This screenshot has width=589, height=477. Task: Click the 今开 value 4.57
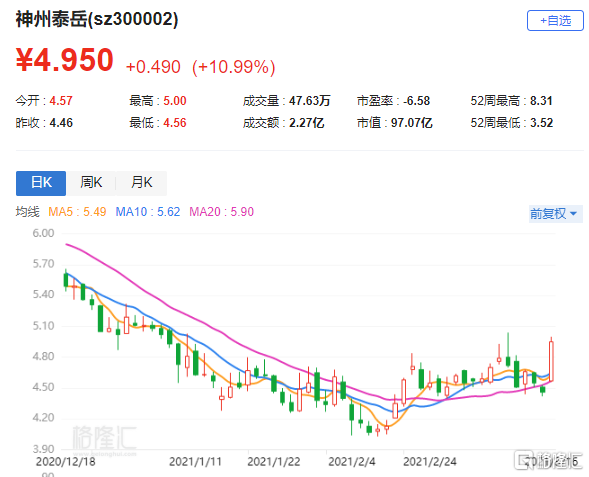pos(61,101)
